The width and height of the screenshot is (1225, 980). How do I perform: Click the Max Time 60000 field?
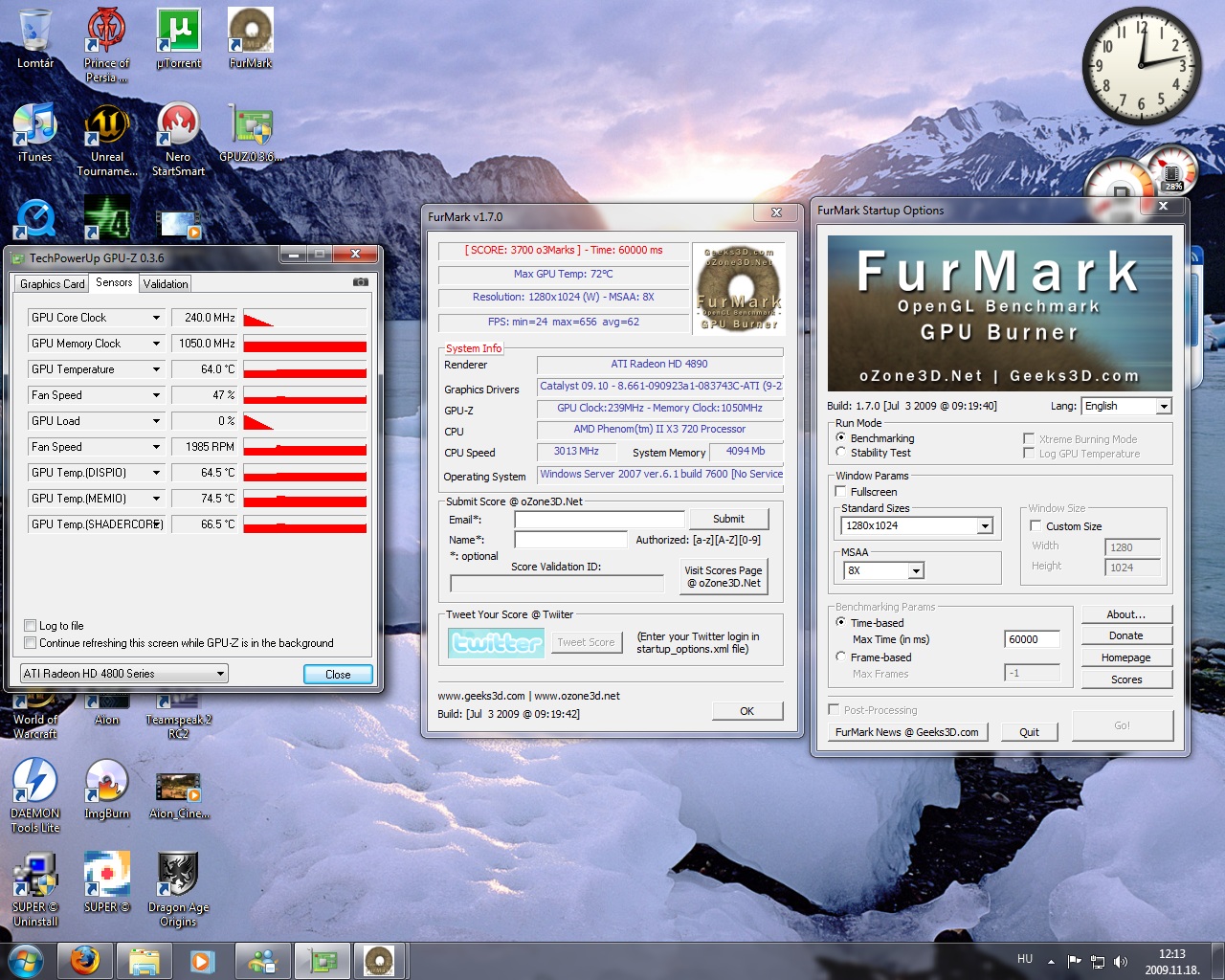coord(1033,639)
